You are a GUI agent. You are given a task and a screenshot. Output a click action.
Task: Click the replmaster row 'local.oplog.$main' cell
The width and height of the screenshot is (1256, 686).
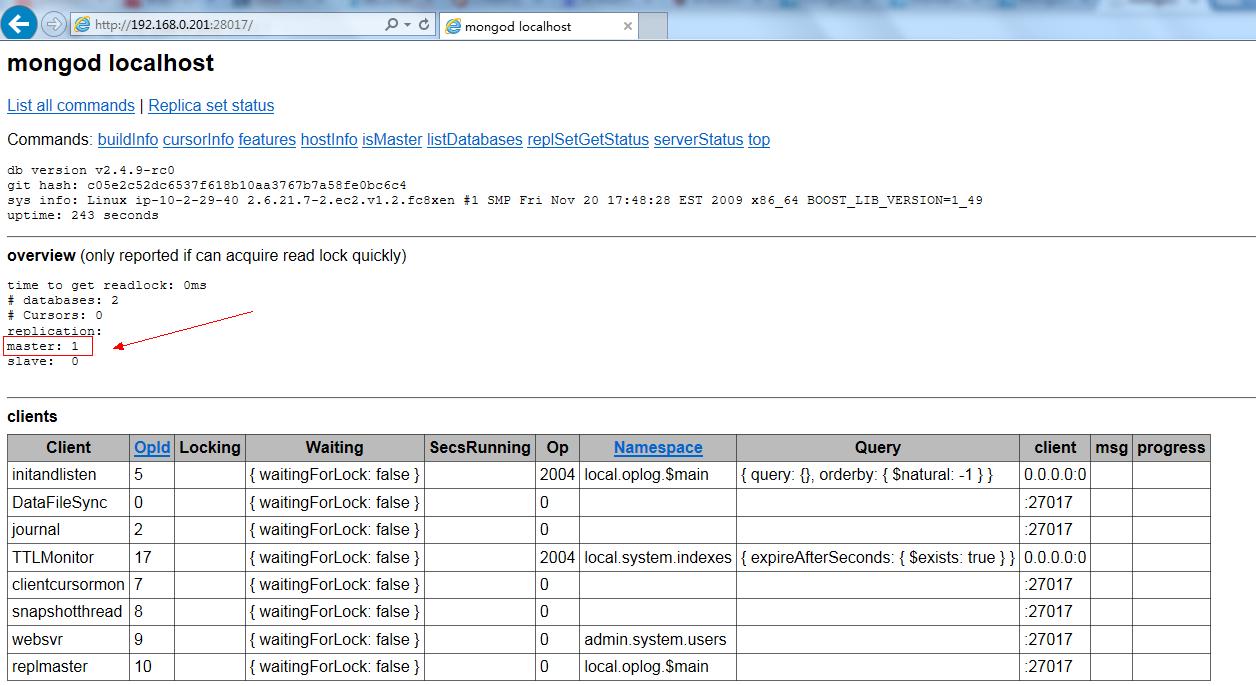click(658, 666)
